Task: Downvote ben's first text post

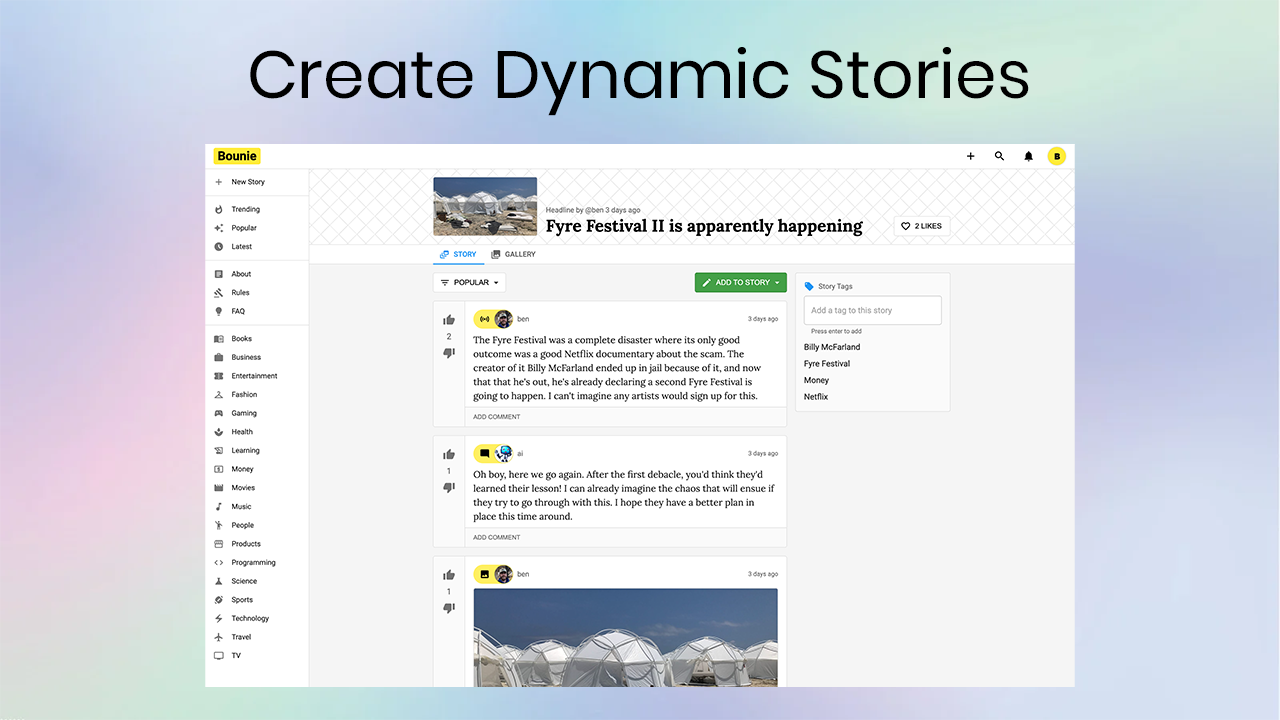Action: tap(449, 353)
